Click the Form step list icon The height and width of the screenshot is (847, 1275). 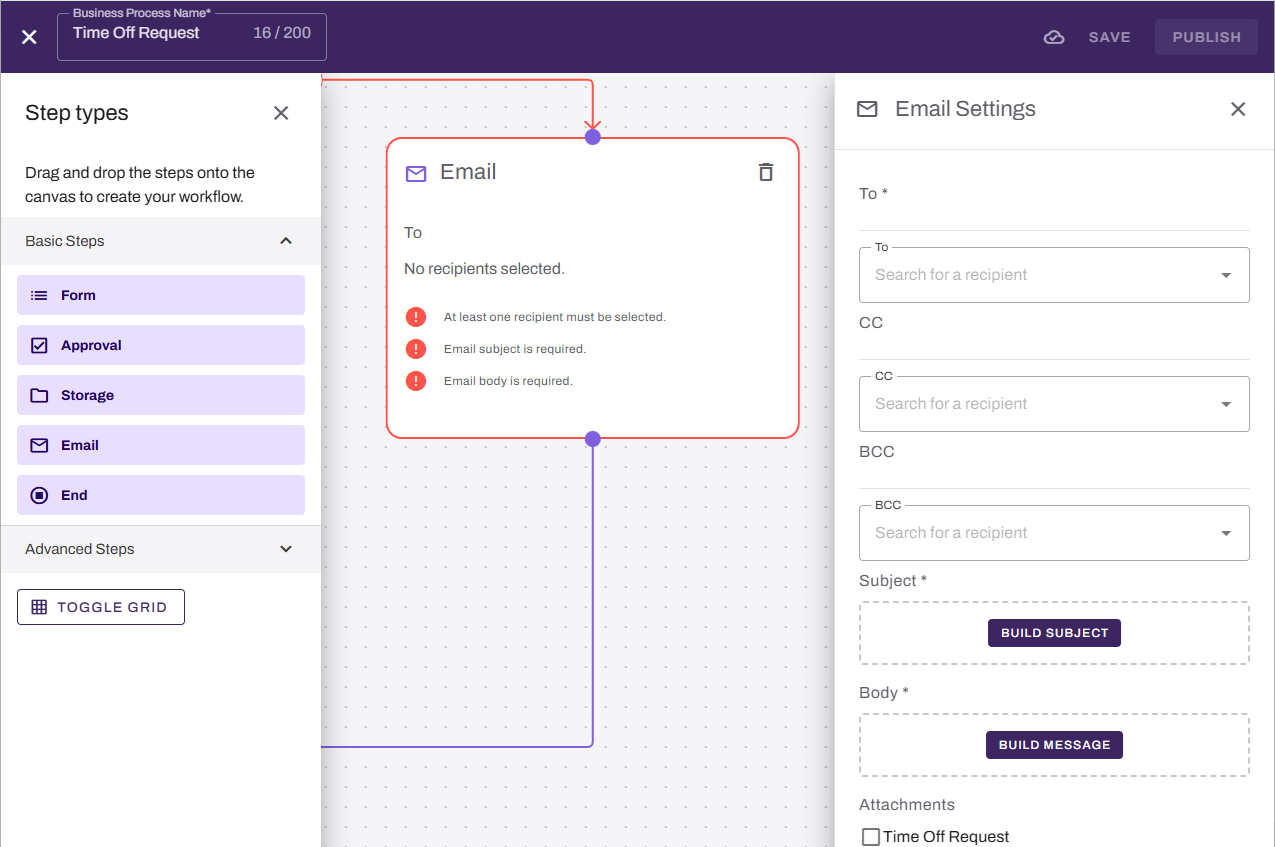pyautogui.click(x=39, y=295)
